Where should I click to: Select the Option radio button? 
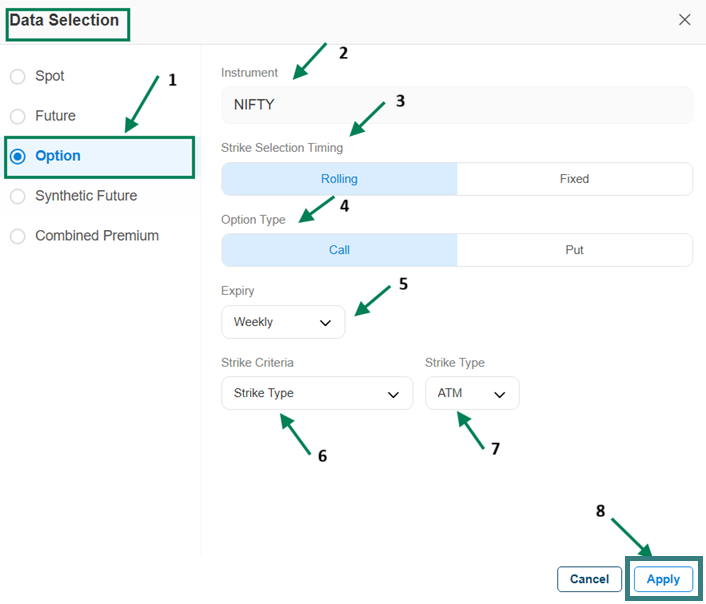pos(18,156)
